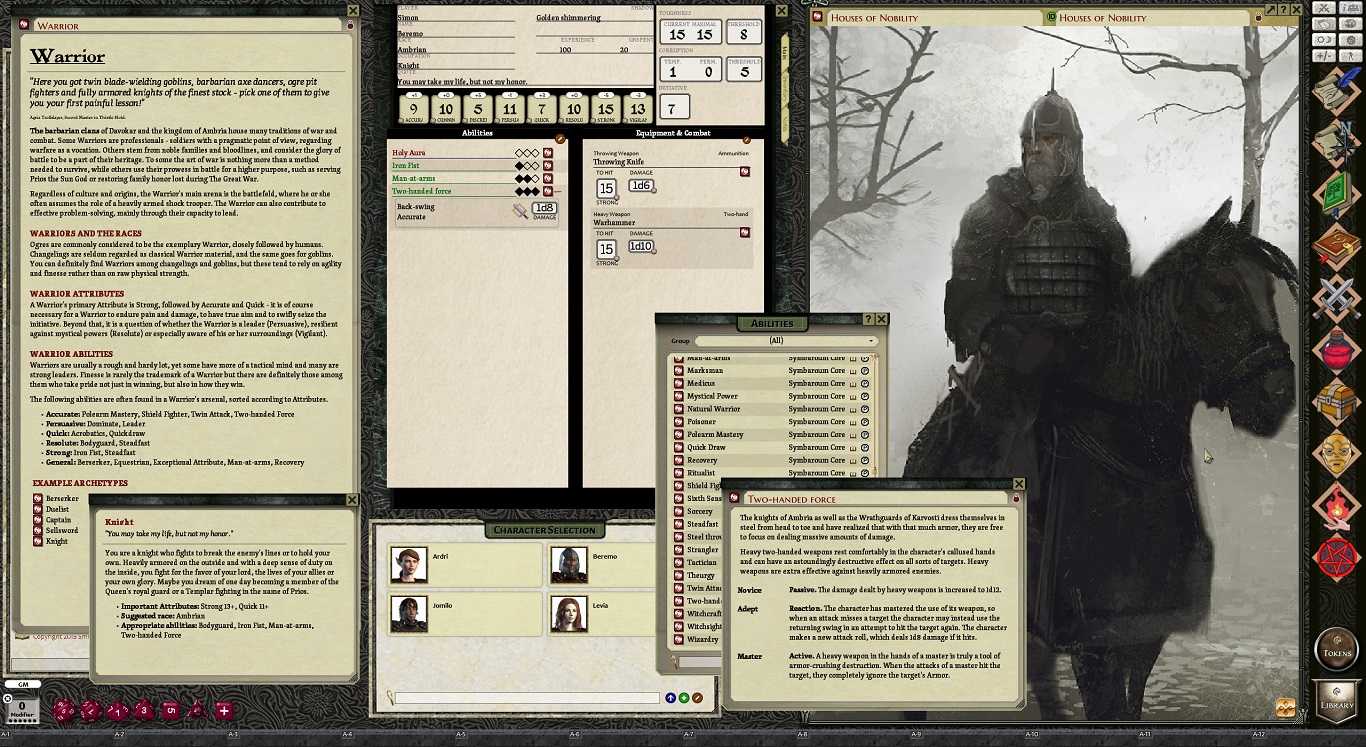
Task: Open maps using the compass sidebar icon
Action: click(x=1344, y=142)
